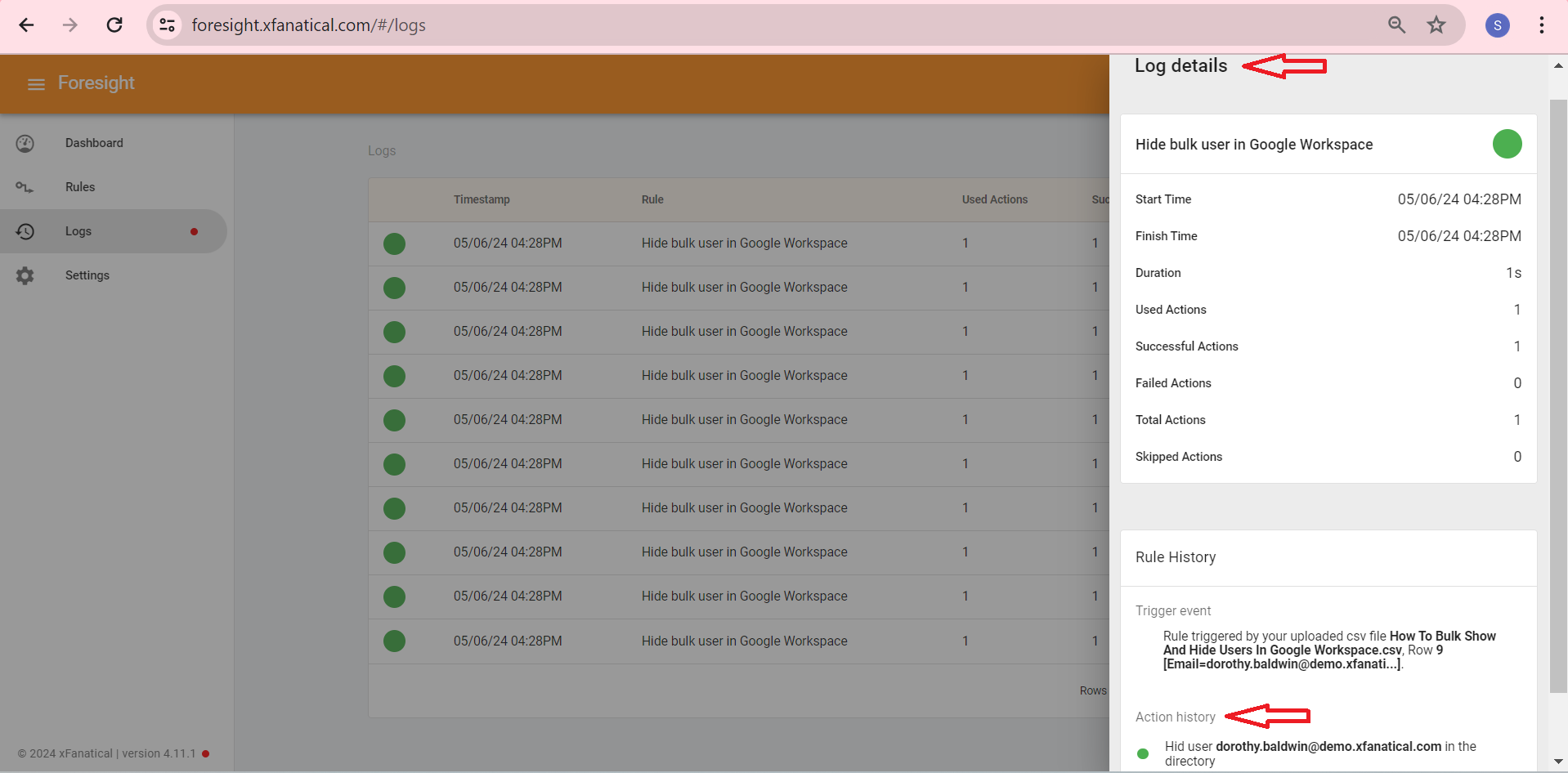Open the hamburger navigation menu

pos(35,83)
